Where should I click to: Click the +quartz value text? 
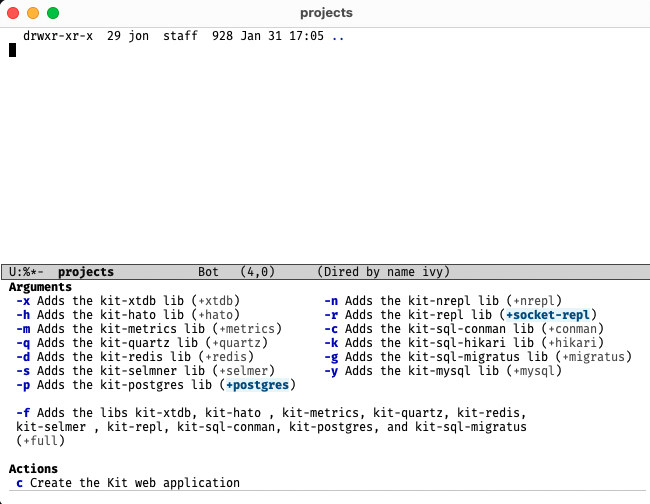click(x=237, y=343)
